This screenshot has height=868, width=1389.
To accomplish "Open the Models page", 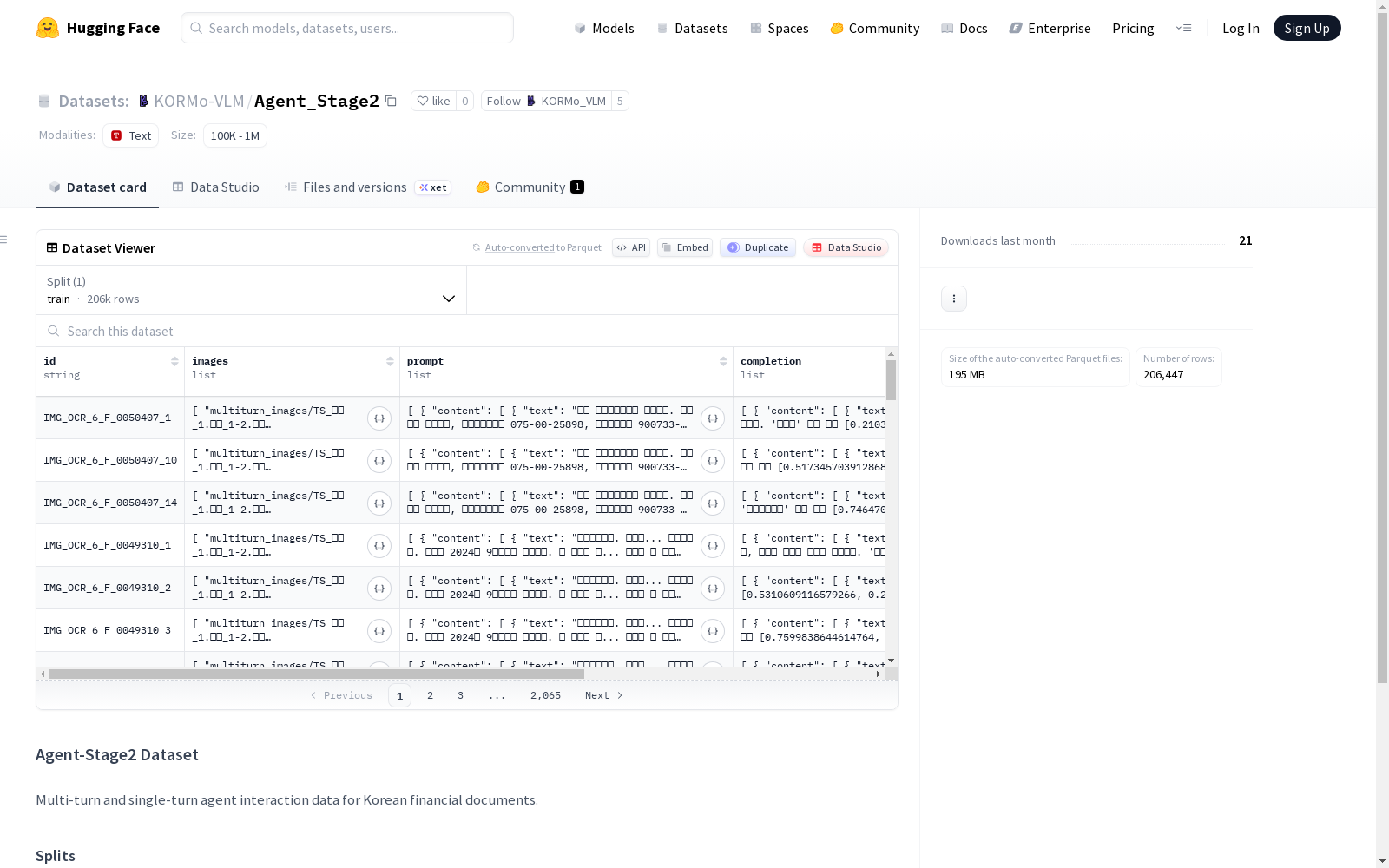I will point(604,28).
